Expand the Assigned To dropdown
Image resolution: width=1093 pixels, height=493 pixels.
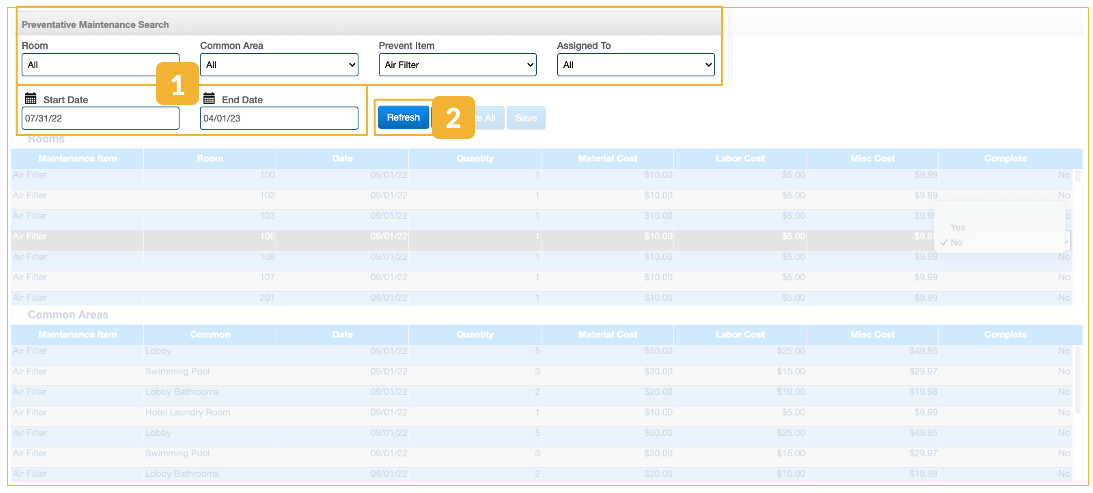coord(636,65)
